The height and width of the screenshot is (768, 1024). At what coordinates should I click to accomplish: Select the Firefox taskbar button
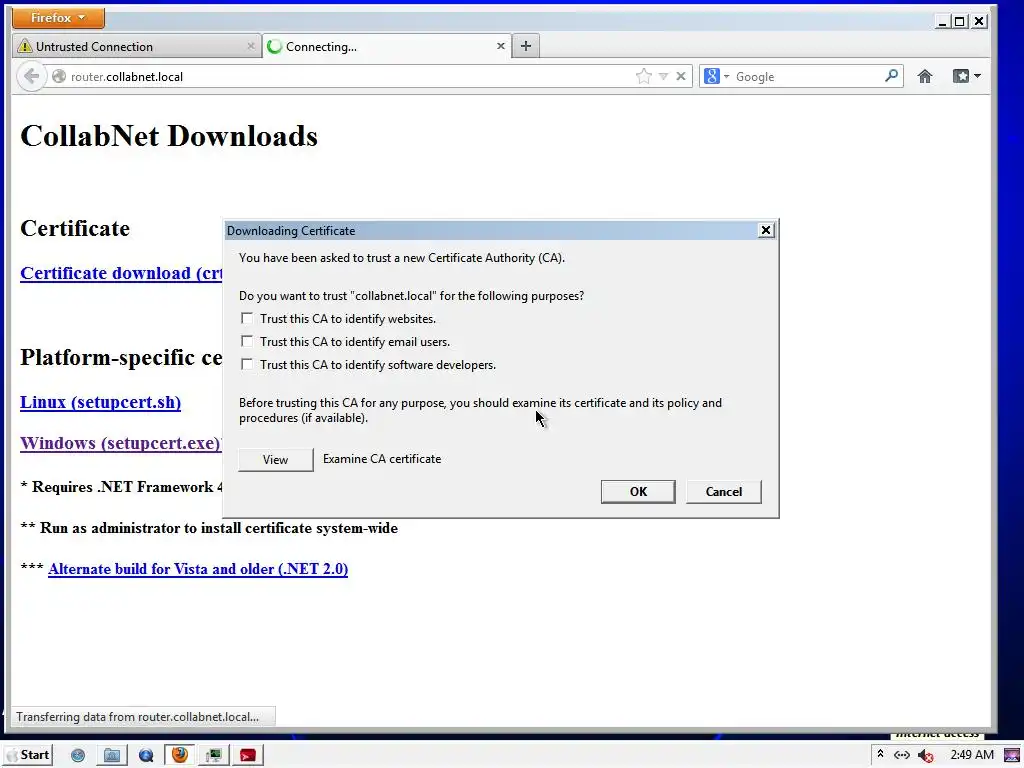pos(180,755)
